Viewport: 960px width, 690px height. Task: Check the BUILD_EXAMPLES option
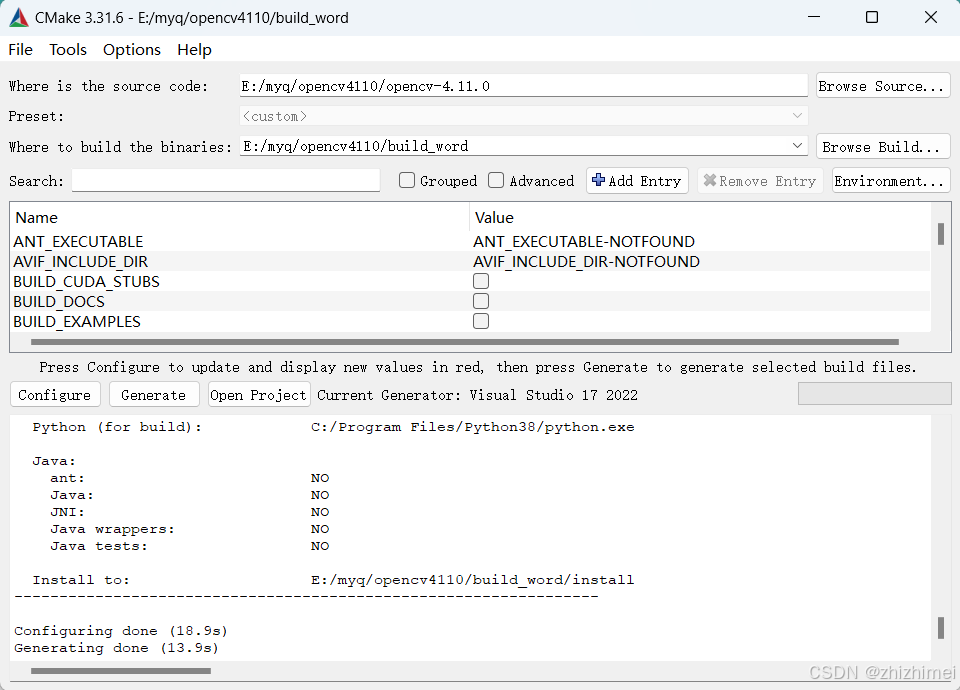(481, 321)
